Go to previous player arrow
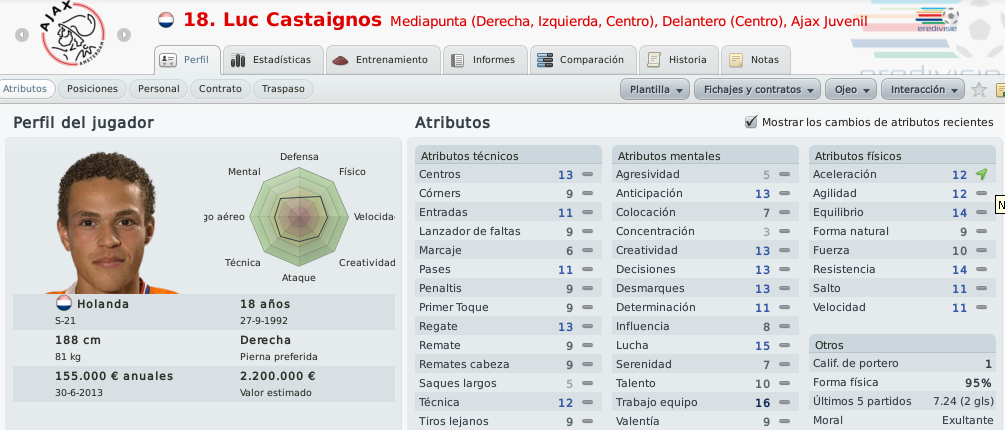Viewport: 1005px width, 430px height. 22,35
